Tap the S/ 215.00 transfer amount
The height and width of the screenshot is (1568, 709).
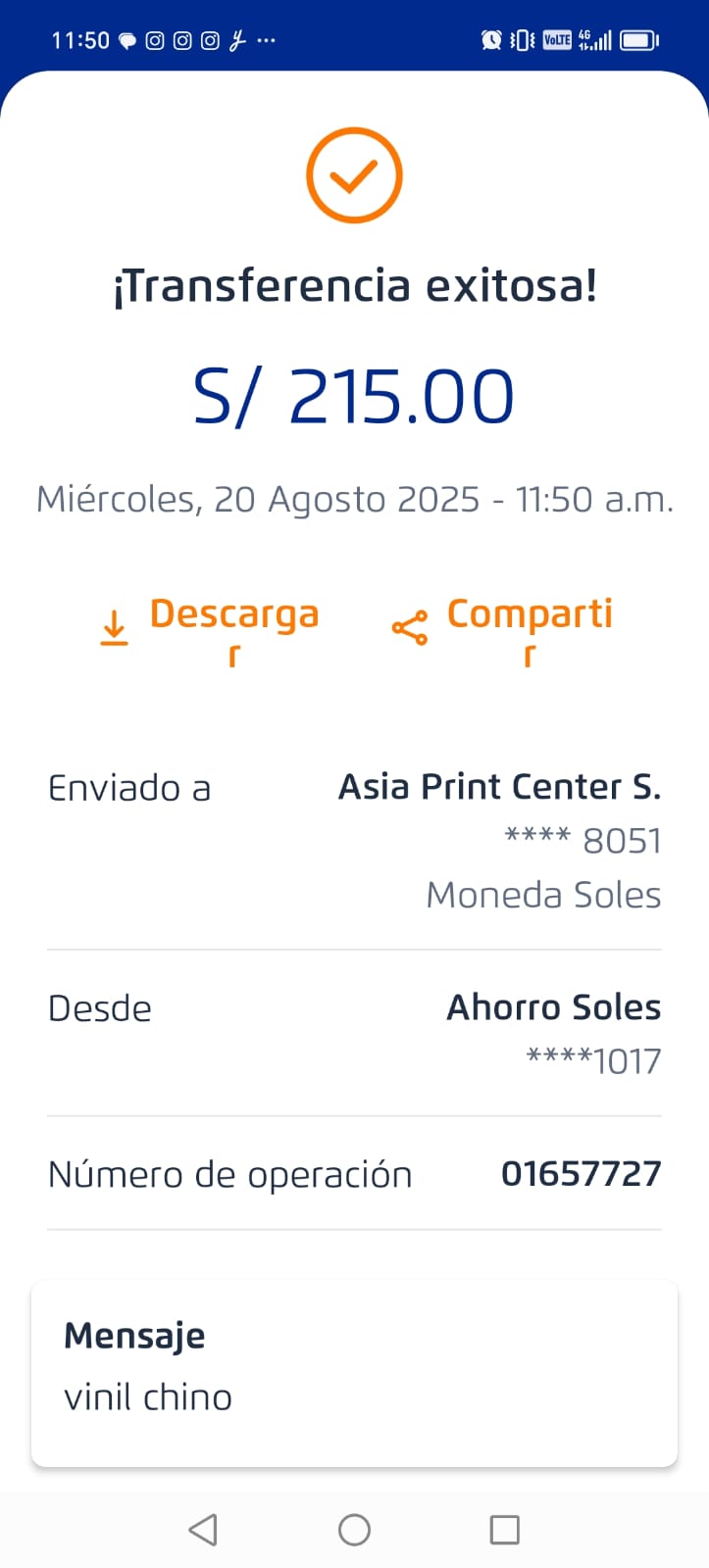(x=354, y=397)
